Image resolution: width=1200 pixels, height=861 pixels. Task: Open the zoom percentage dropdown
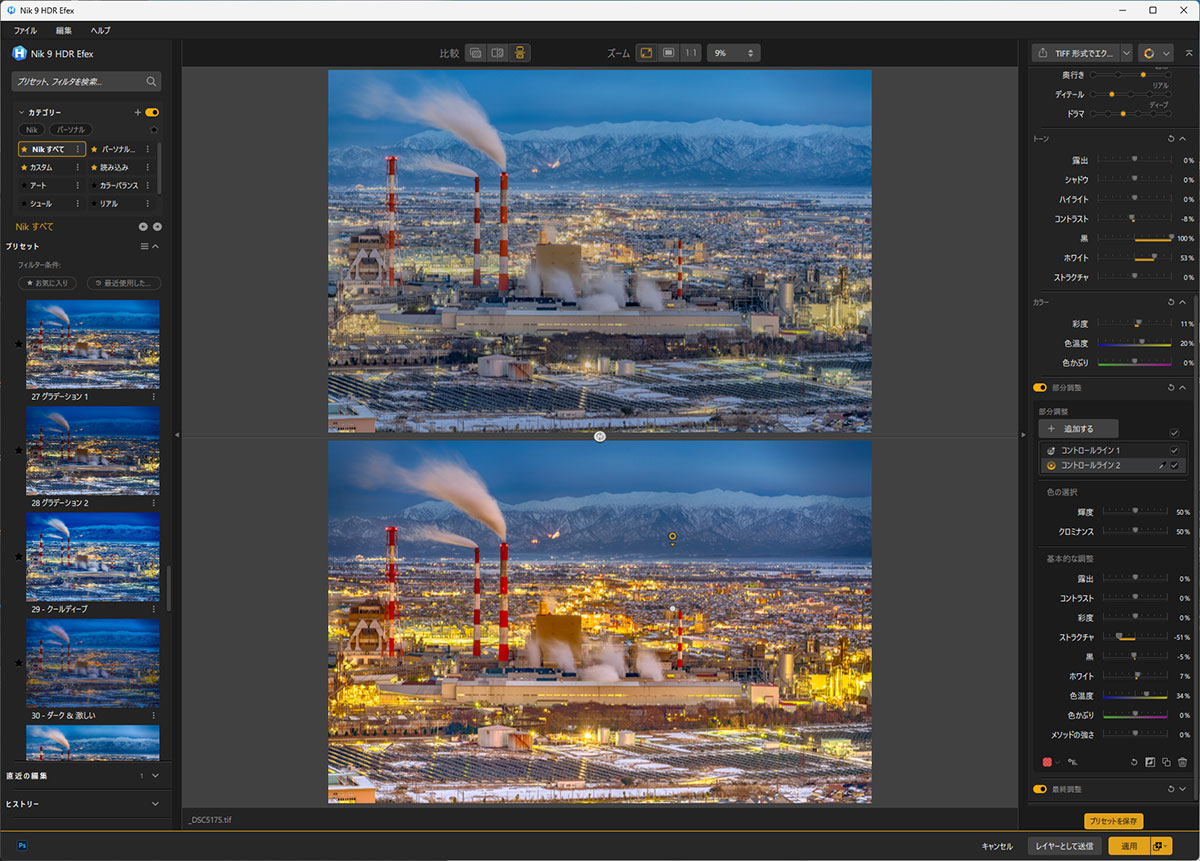tap(734, 52)
